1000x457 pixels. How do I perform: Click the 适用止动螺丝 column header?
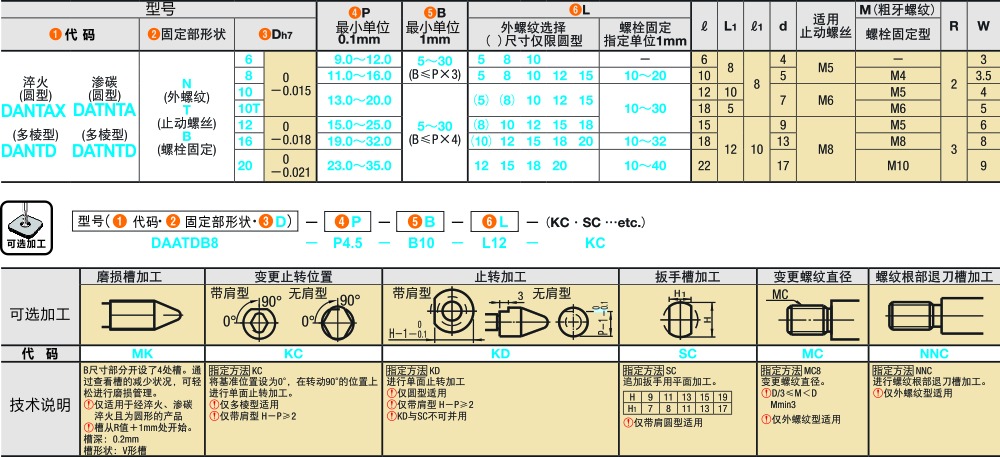(825, 27)
